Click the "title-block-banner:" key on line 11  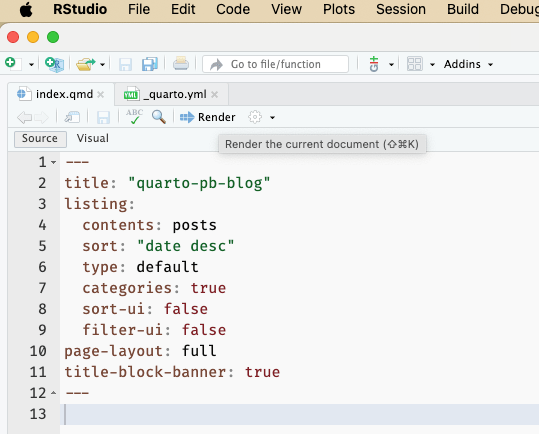click(x=149, y=372)
